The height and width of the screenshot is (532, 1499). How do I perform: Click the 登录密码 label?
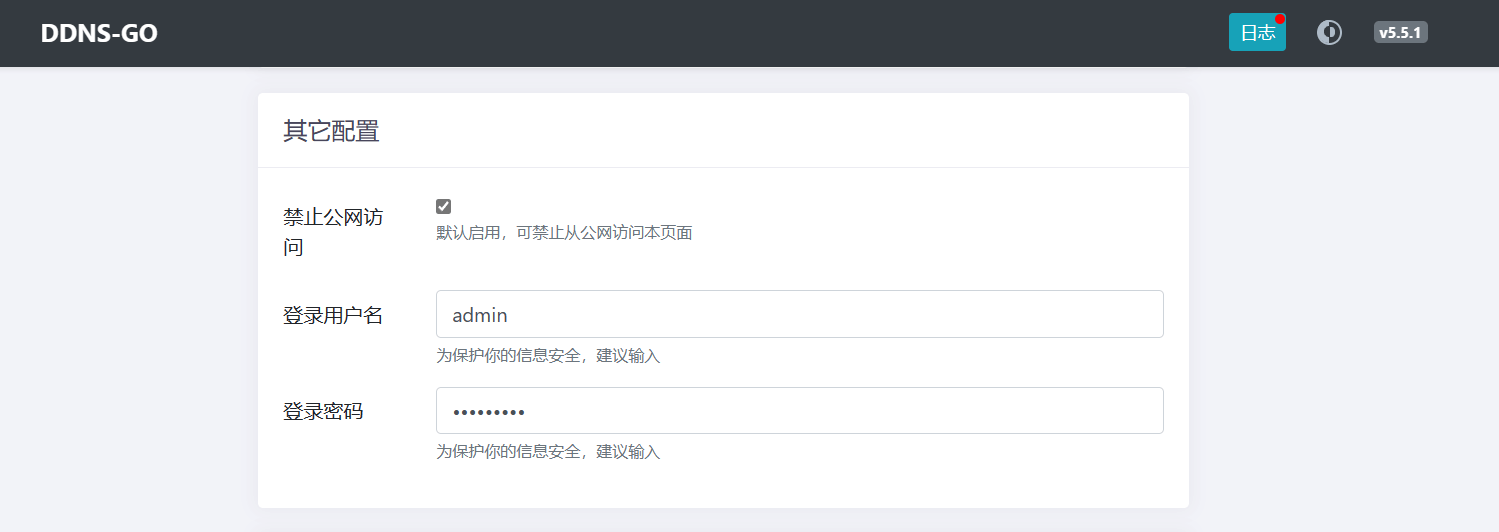323,411
